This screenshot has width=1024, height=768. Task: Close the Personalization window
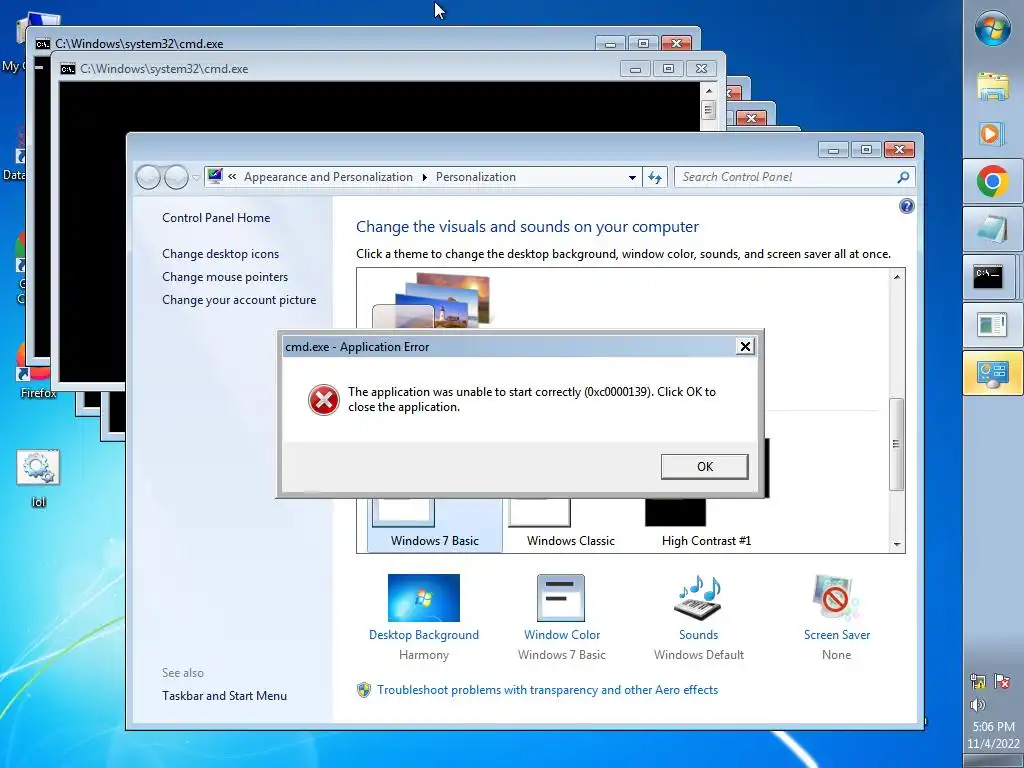click(x=899, y=150)
